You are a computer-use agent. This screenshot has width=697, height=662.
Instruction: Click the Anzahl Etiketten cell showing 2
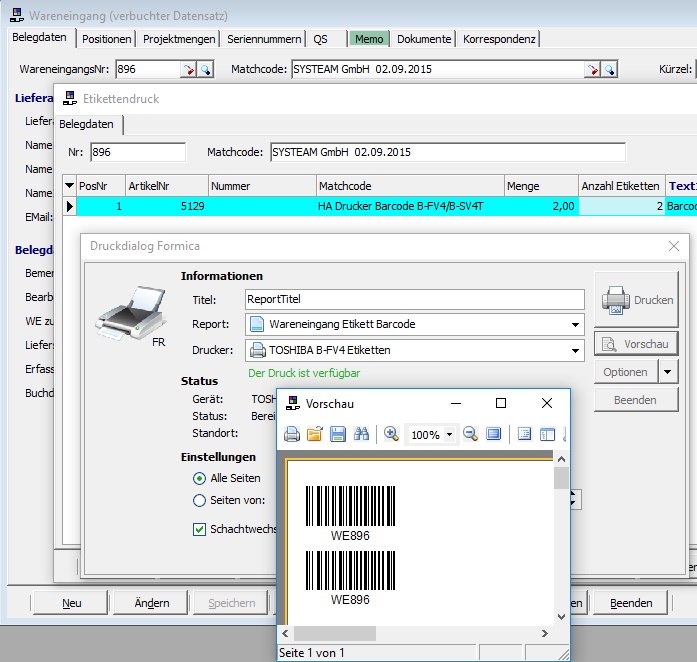[621, 206]
